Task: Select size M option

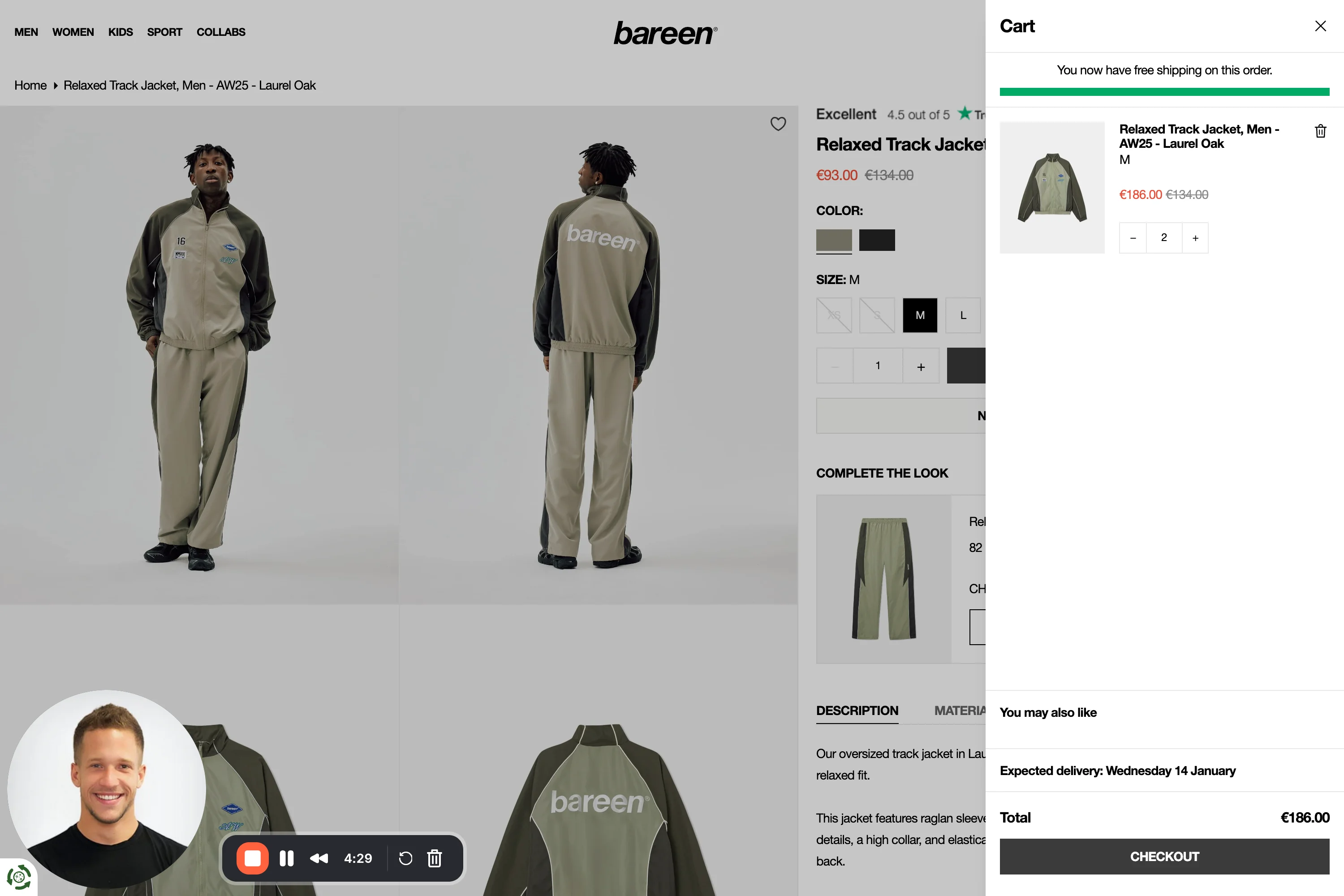Action: point(920,315)
